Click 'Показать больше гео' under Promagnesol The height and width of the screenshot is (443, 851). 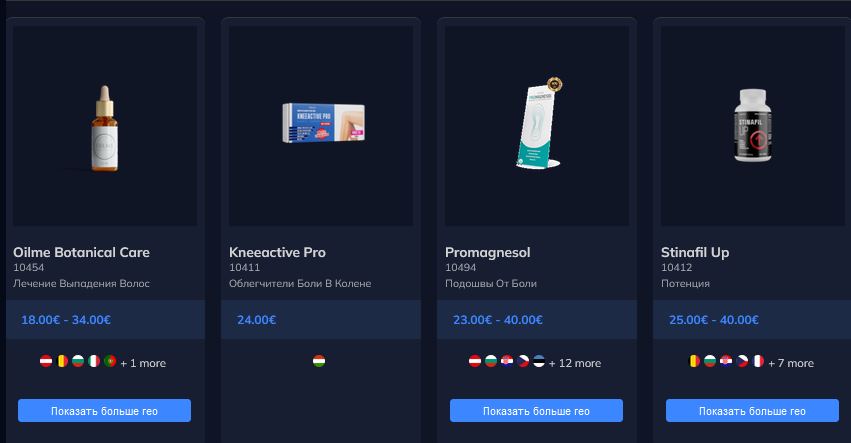pyautogui.click(x=536, y=410)
